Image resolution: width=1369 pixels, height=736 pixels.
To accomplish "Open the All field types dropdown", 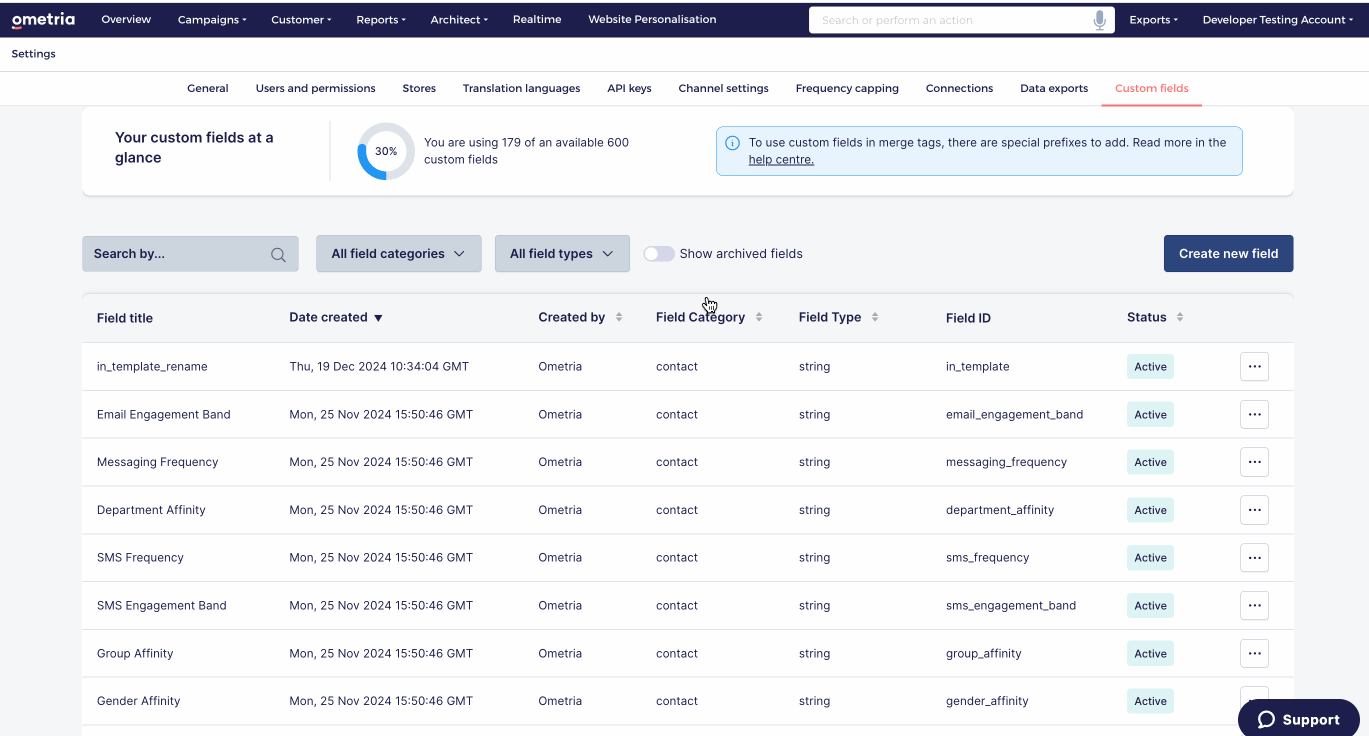I will 562,254.
